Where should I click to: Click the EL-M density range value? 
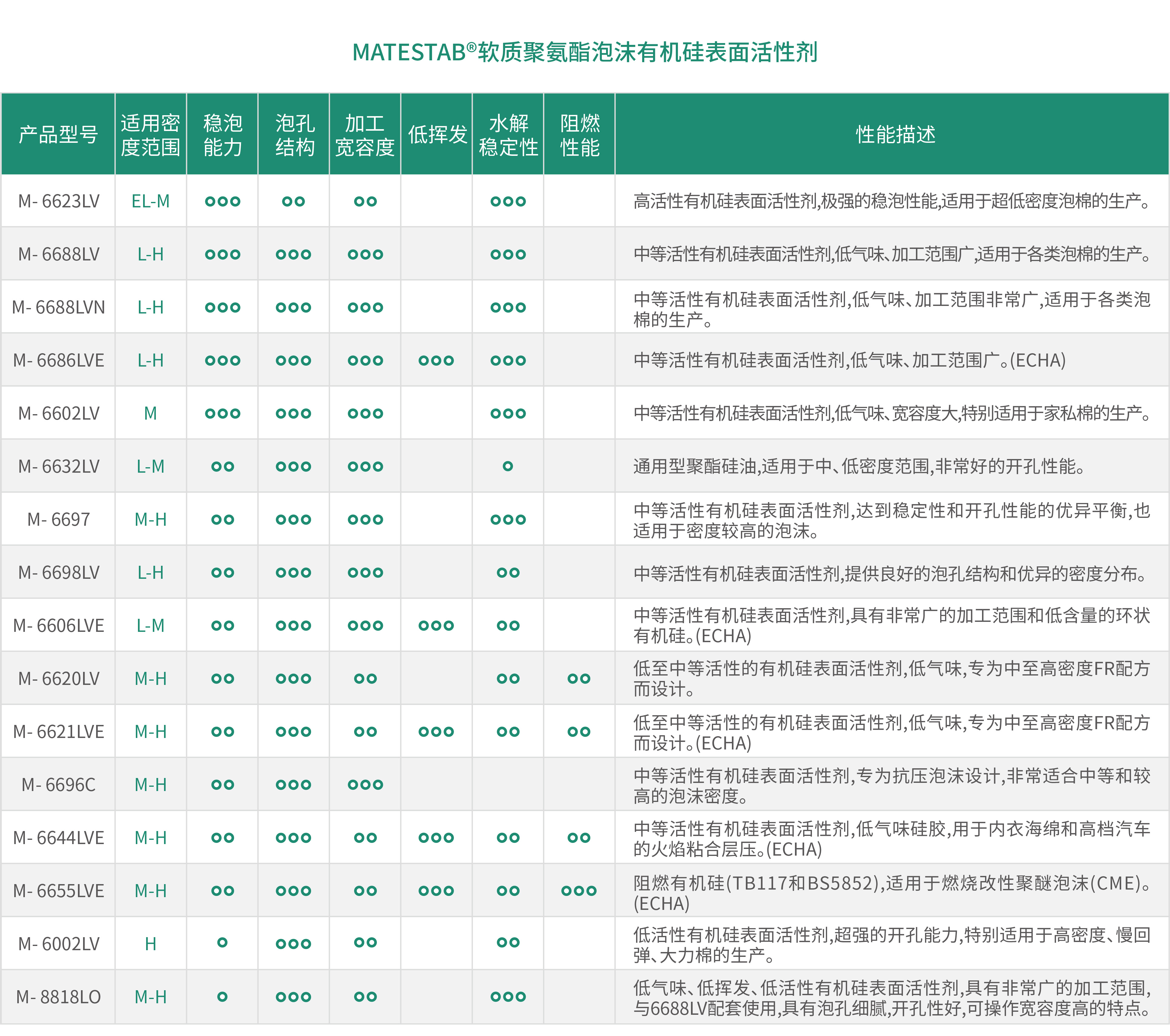point(151,201)
